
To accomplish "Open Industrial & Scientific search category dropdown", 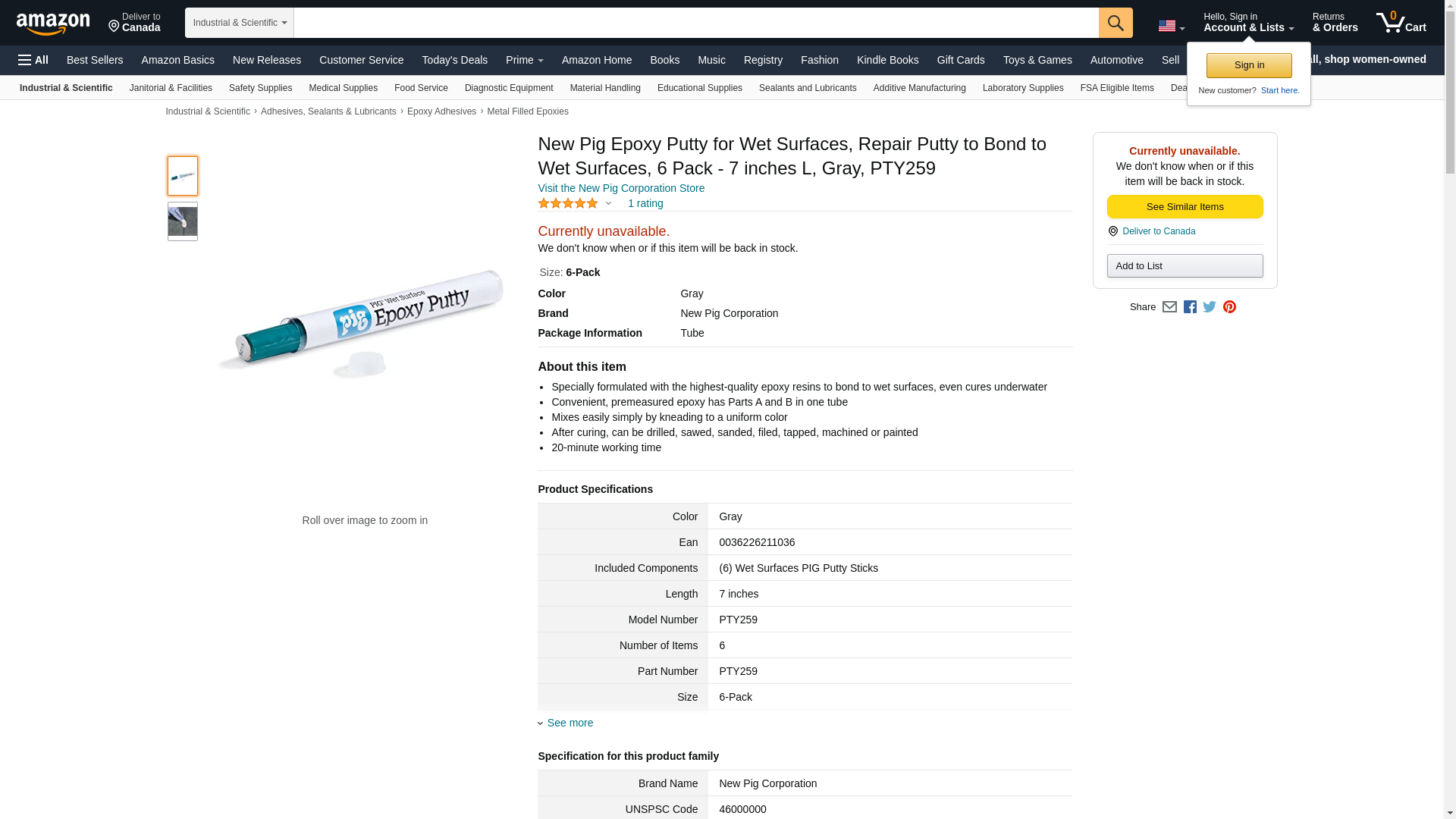I will coord(240,23).
